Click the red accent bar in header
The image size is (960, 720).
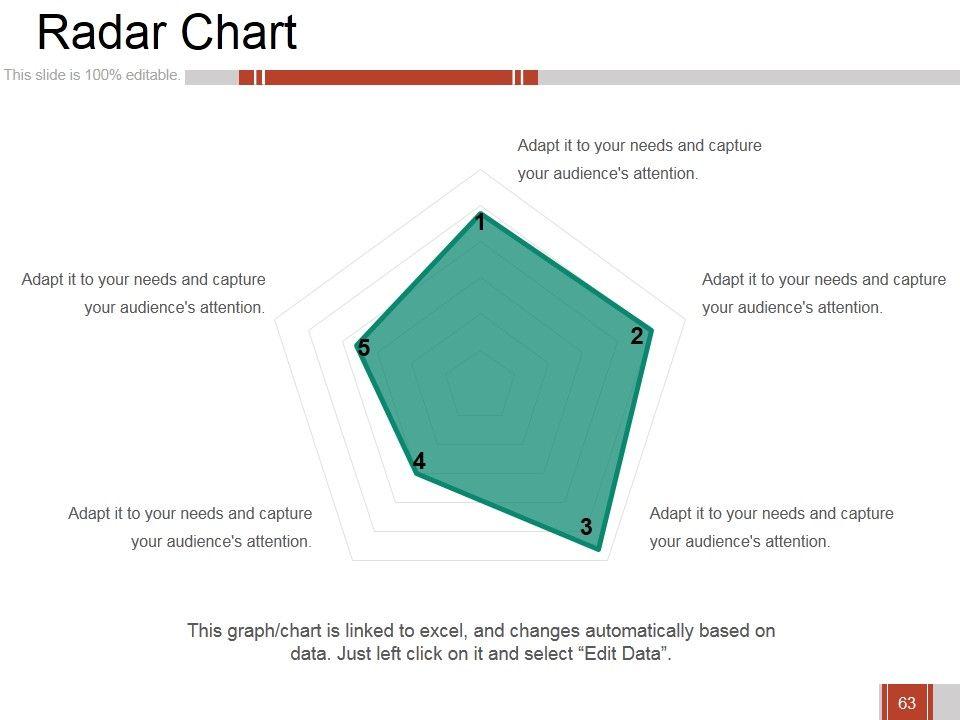[x=388, y=77]
